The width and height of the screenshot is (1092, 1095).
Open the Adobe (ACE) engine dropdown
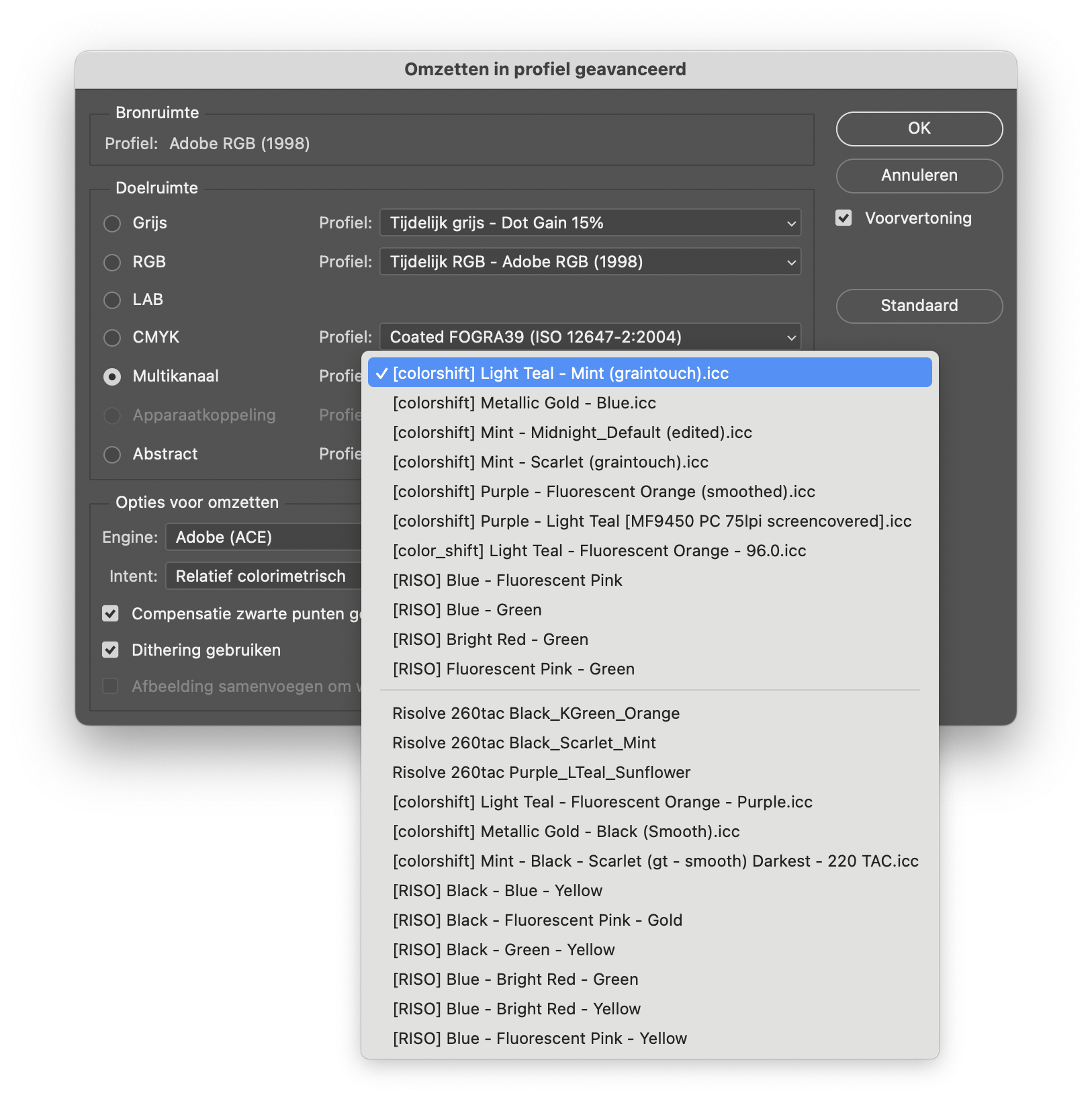pos(263,537)
